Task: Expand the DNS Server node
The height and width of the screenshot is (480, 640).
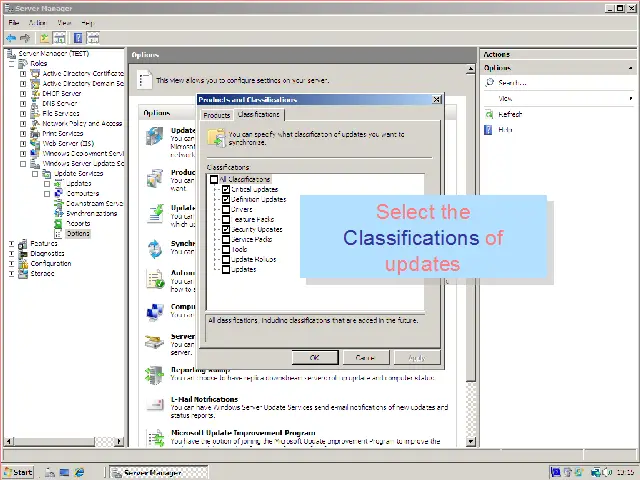Action: pyautogui.click(x=23, y=104)
